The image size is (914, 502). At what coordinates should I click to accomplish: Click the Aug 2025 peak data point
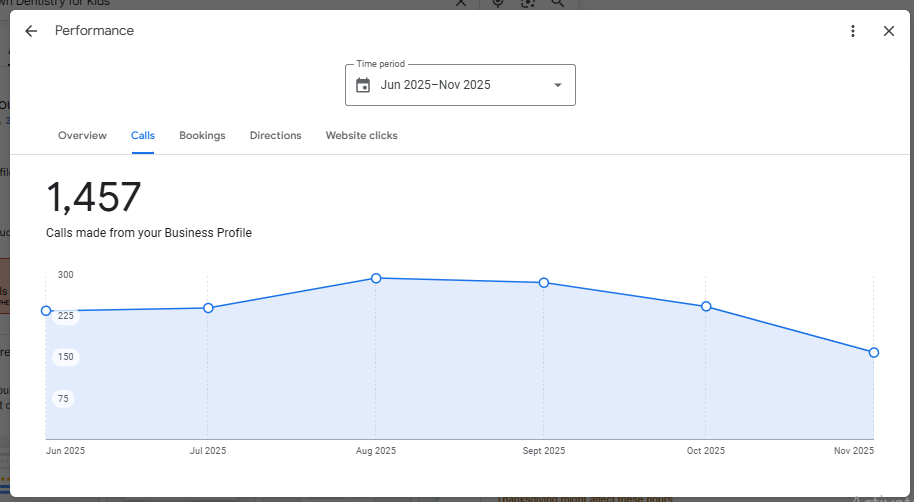point(376,278)
